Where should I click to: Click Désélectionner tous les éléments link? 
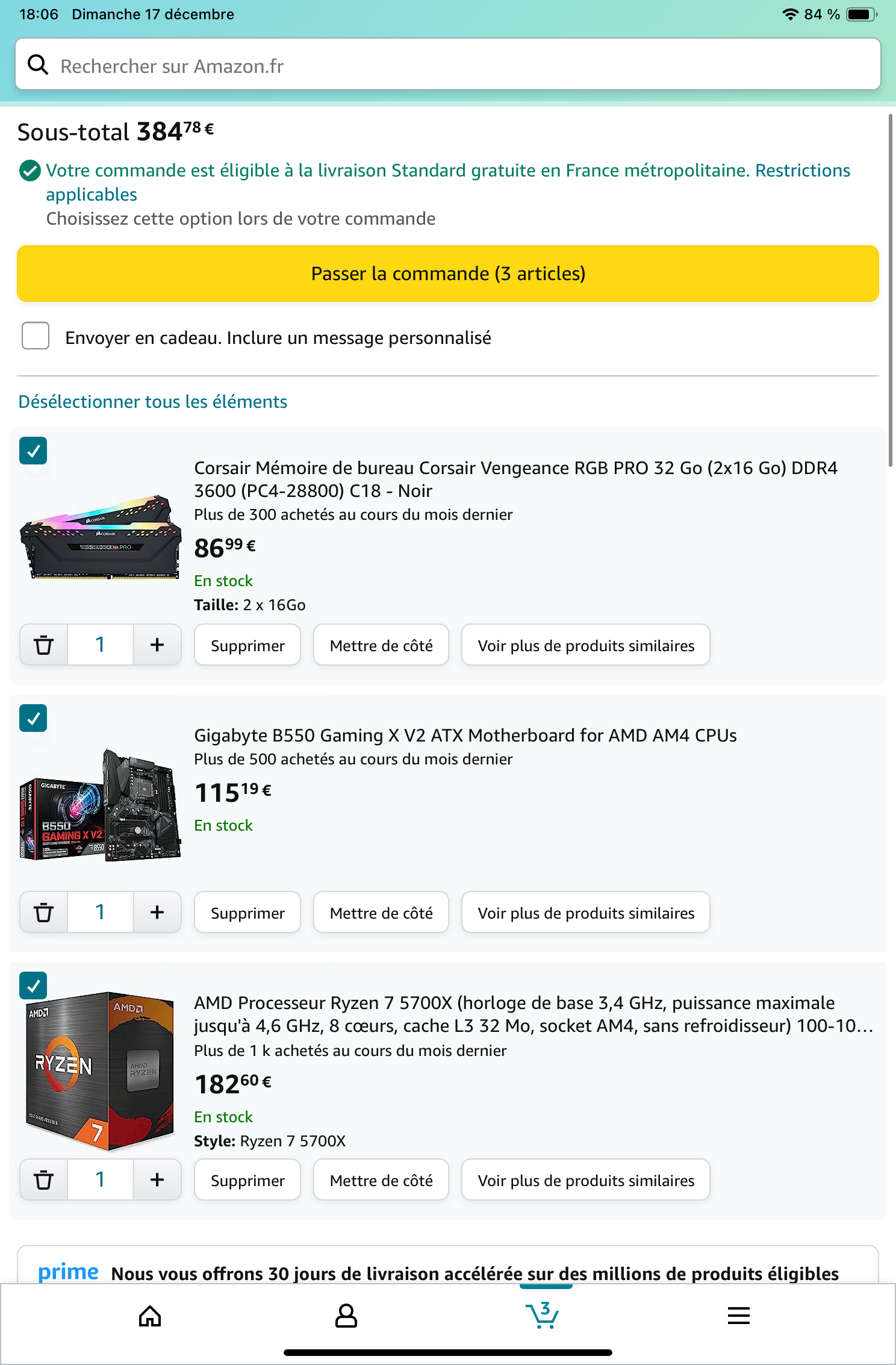point(153,402)
